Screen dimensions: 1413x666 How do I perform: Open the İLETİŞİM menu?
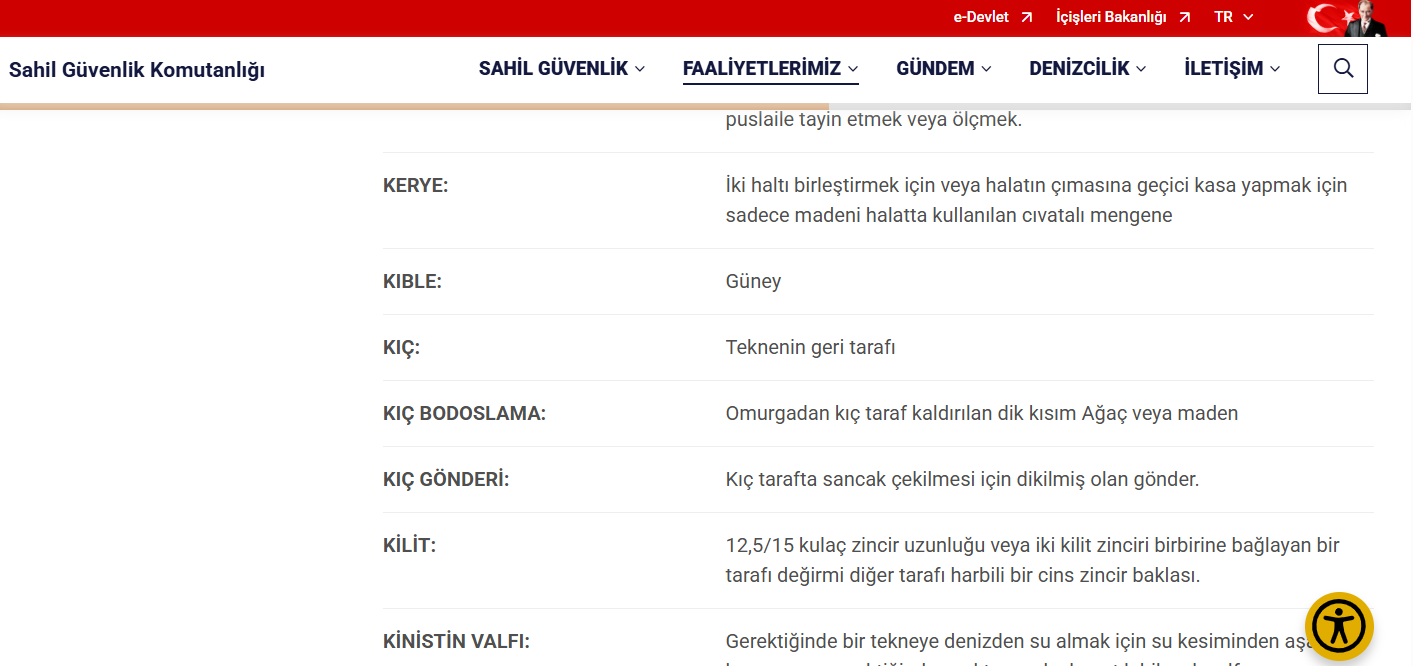coord(1232,69)
